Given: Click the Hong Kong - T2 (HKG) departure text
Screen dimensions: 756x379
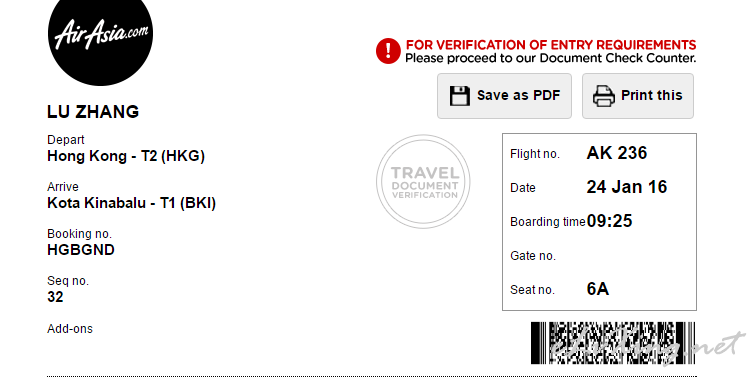Looking at the screenshot, I should click(x=126, y=156).
